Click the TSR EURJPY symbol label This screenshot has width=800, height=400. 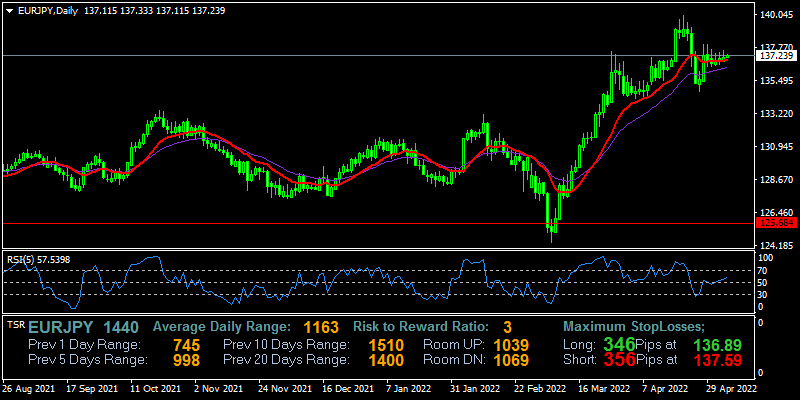click(x=61, y=327)
